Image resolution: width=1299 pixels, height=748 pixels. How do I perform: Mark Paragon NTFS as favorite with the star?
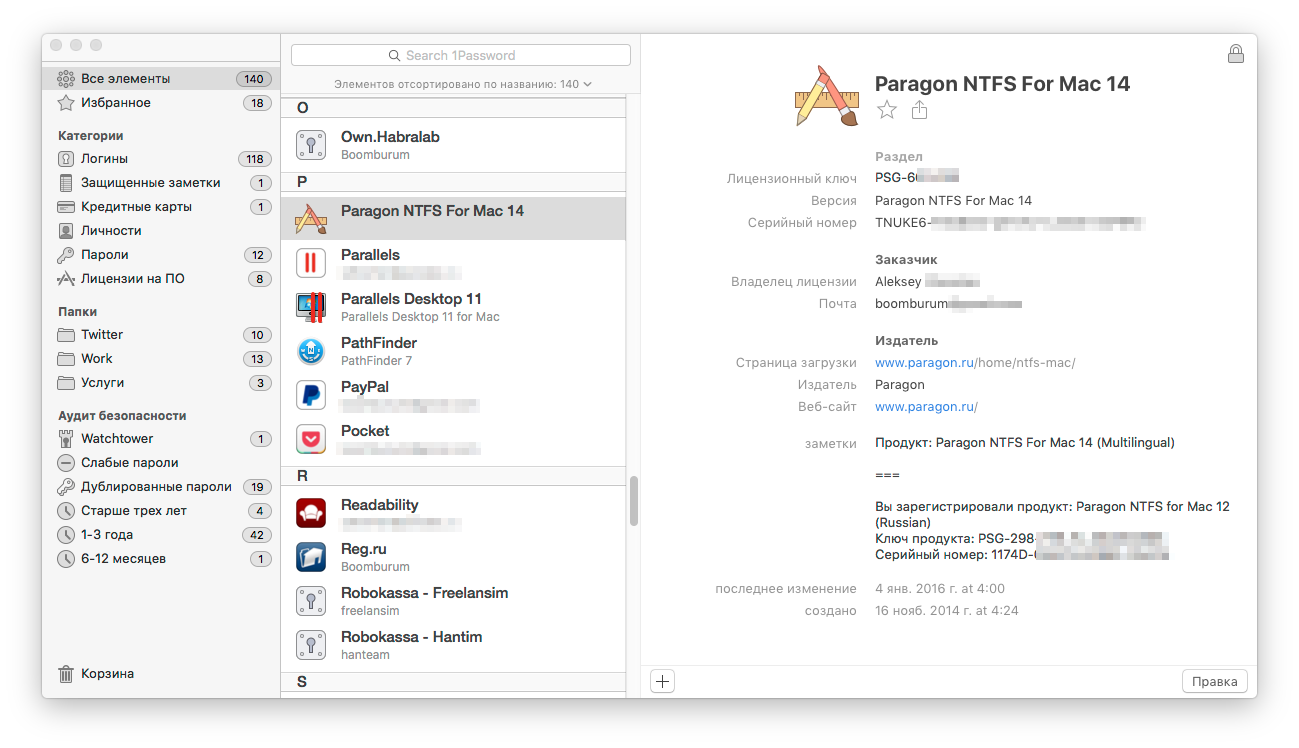click(887, 110)
